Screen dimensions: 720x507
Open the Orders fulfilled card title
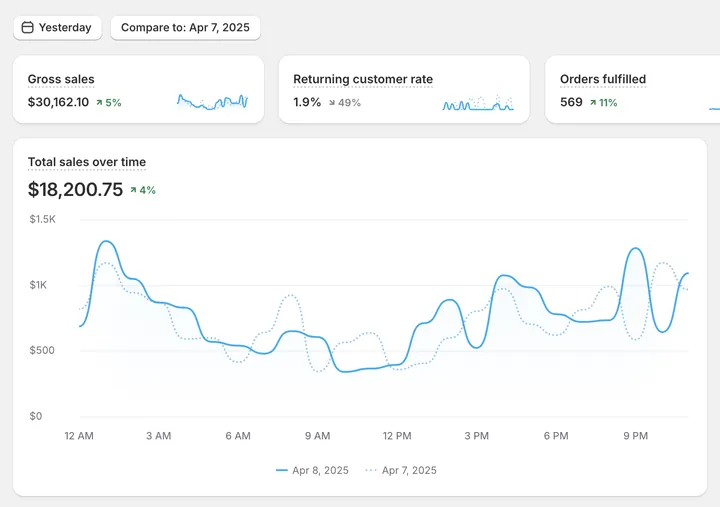pos(603,79)
